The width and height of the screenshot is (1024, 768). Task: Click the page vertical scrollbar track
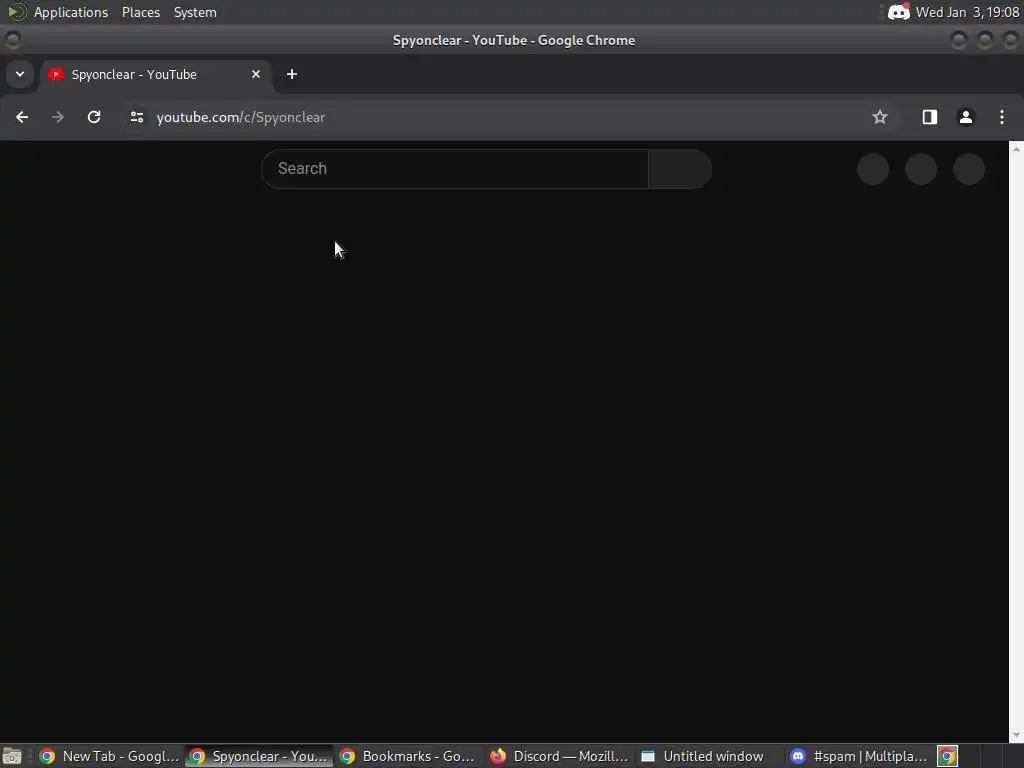[x=1016, y=441]
